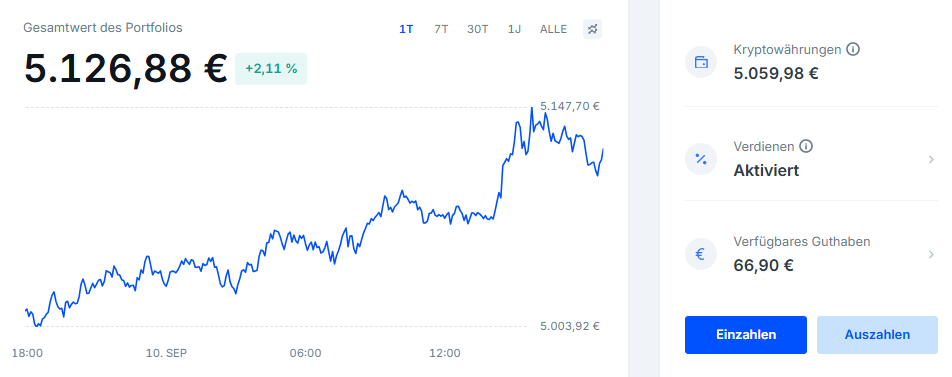Switch to the 30T time range

click(478, 29)
